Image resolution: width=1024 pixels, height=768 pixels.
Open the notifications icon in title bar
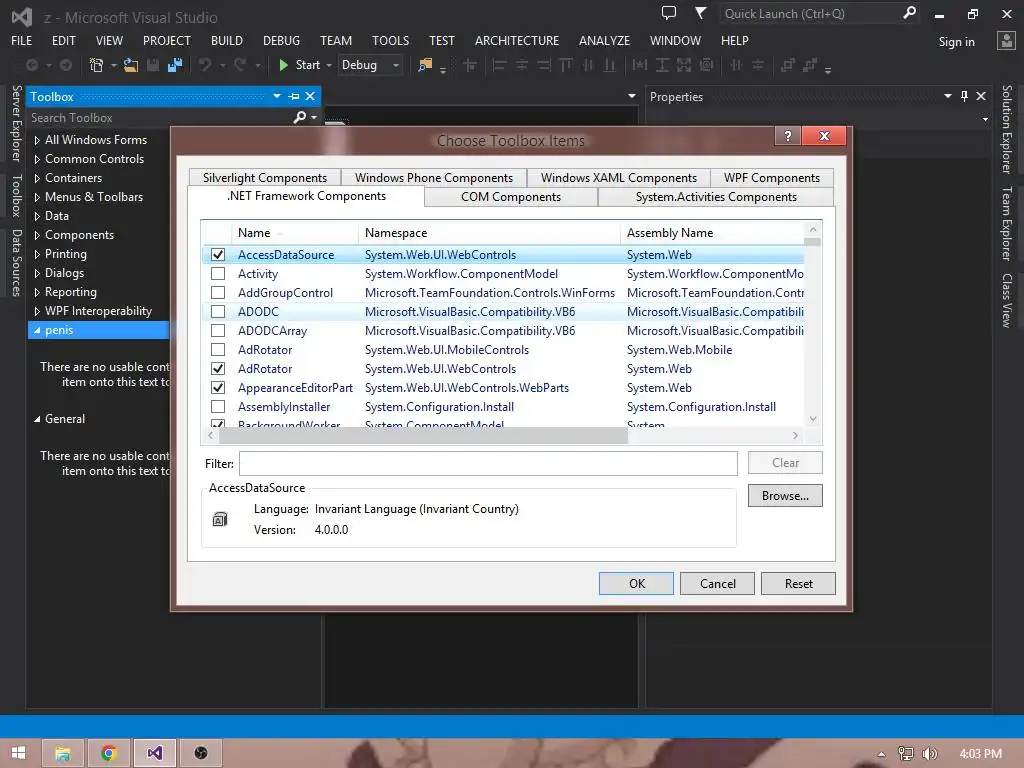pyautogui.click(x=669, y=12)
